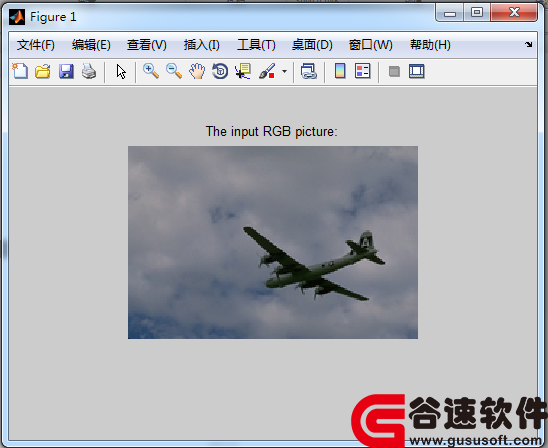This screenshot has height=448, width=548.
Task: Toggle the Rotate 3D tool
Action: pyautogui.click(x=220, y=71)
